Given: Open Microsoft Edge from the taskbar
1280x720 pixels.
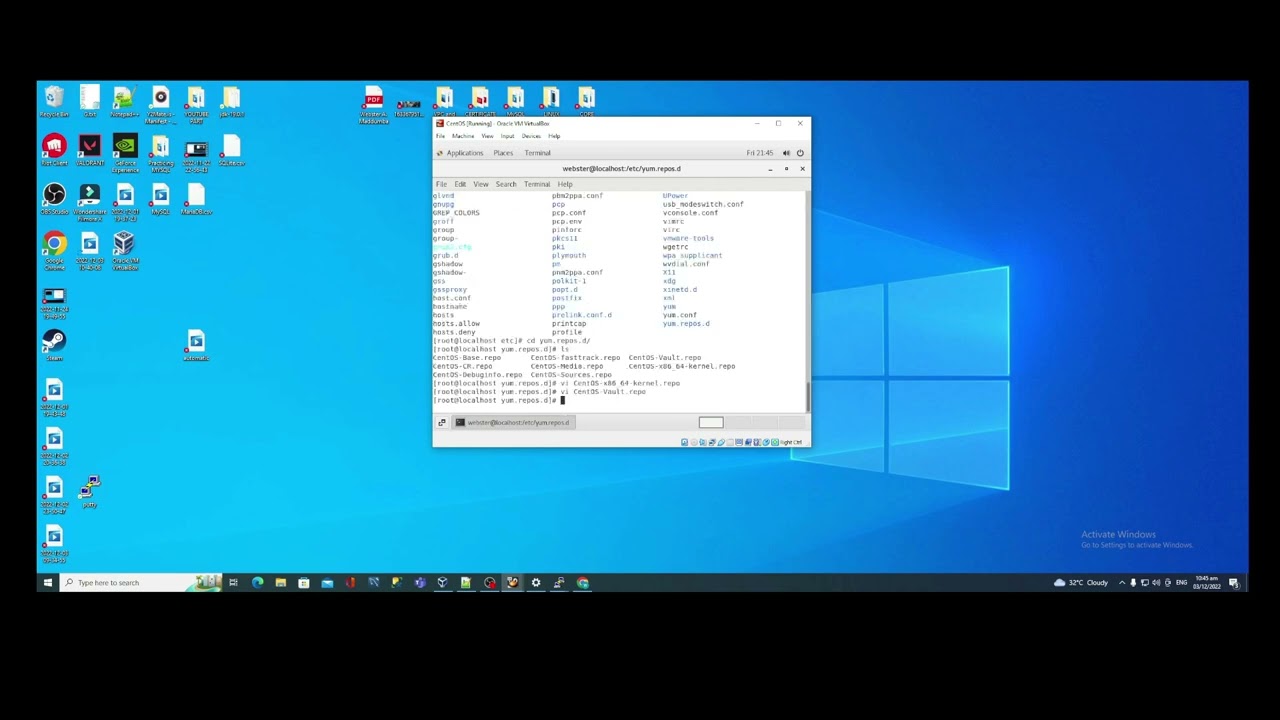Looking at the screenshot, I should tap(257, 582).
